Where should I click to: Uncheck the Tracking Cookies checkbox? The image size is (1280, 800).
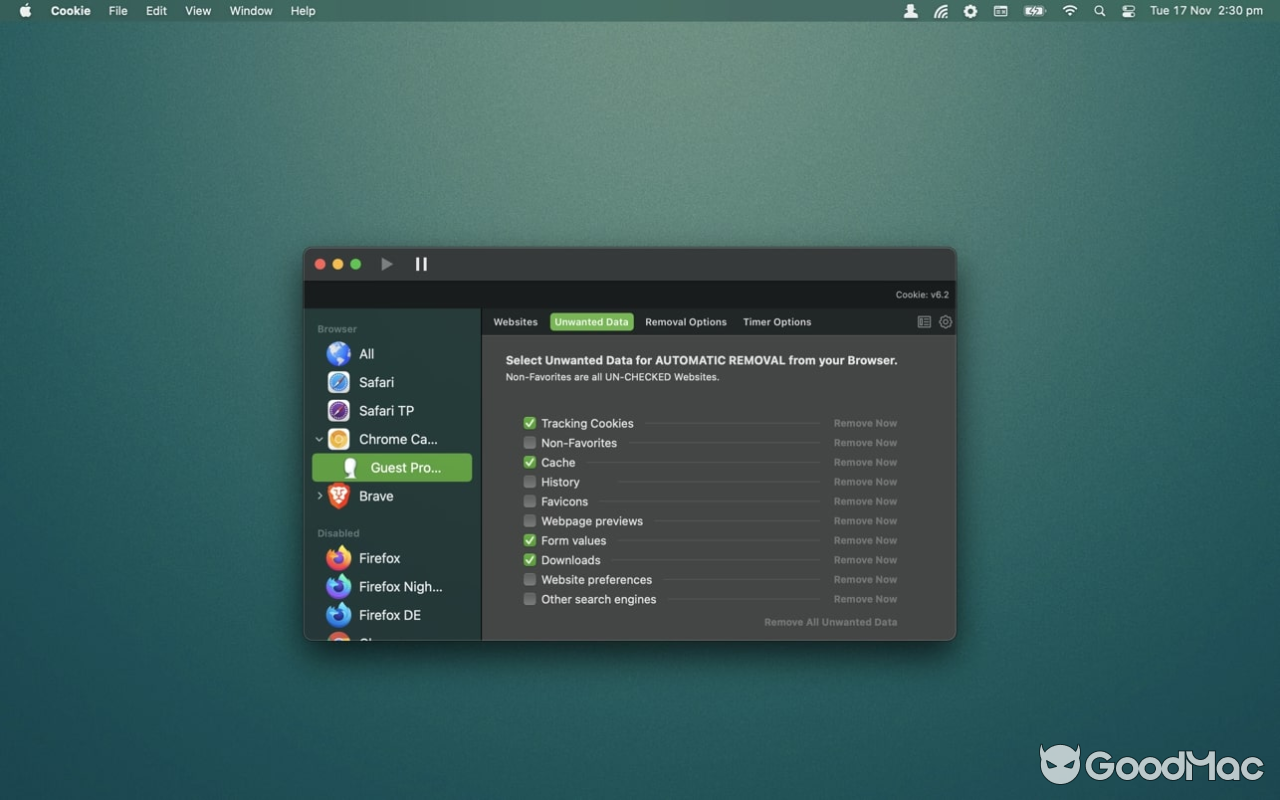pos(530,423)
